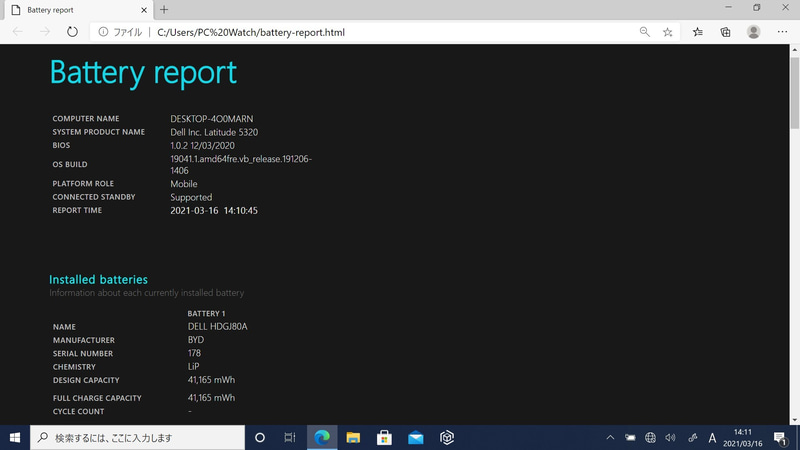This screenshot has width=800, height=450.
Task: Click serial number value 178
Action: click(194, 353)
